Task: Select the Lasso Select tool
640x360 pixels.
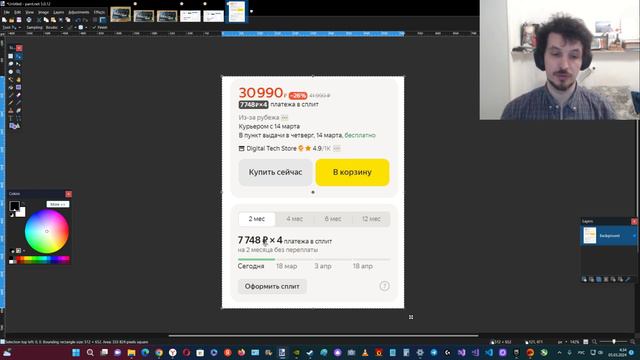Action: tap(11, 64)
